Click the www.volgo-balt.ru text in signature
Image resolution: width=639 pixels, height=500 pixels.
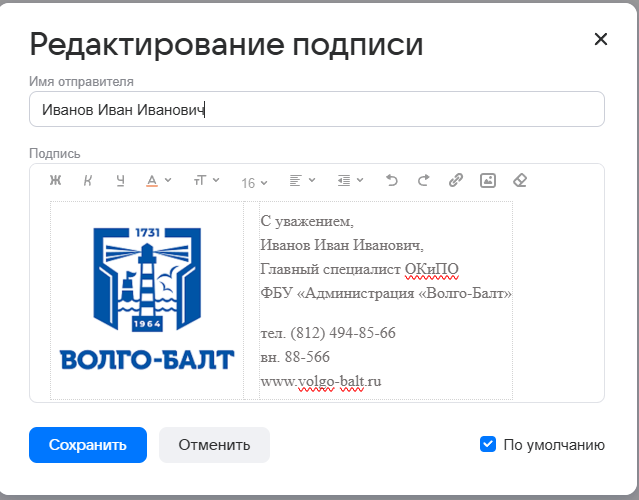(321, 381)
